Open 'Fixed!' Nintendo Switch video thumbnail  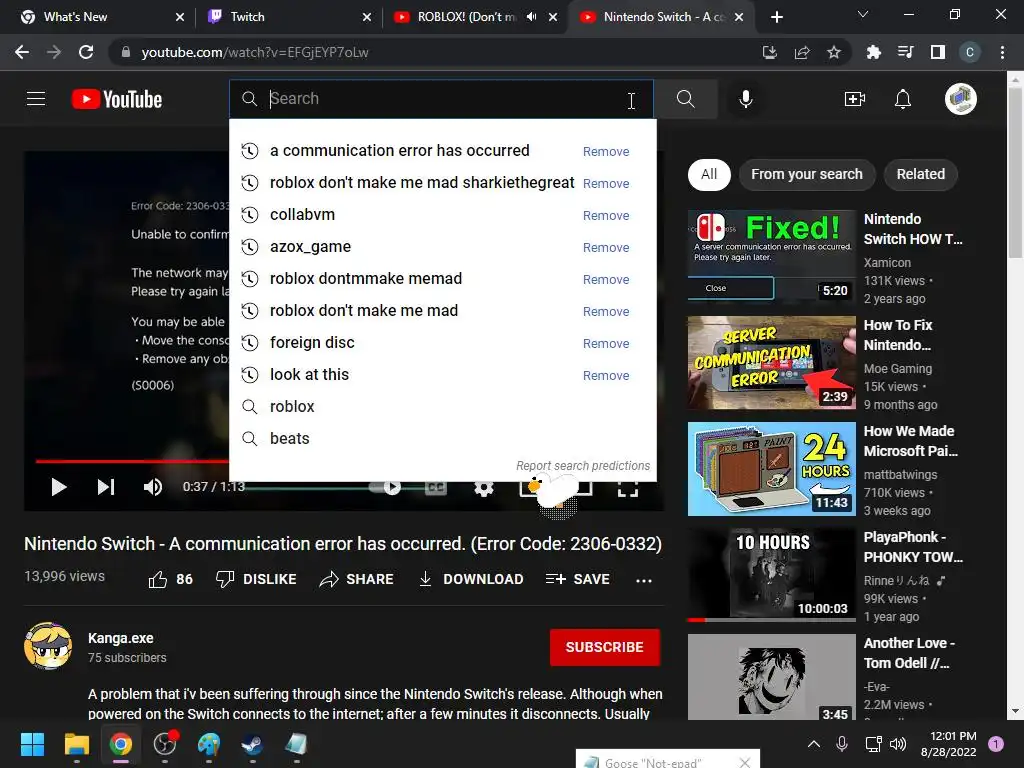772,256
